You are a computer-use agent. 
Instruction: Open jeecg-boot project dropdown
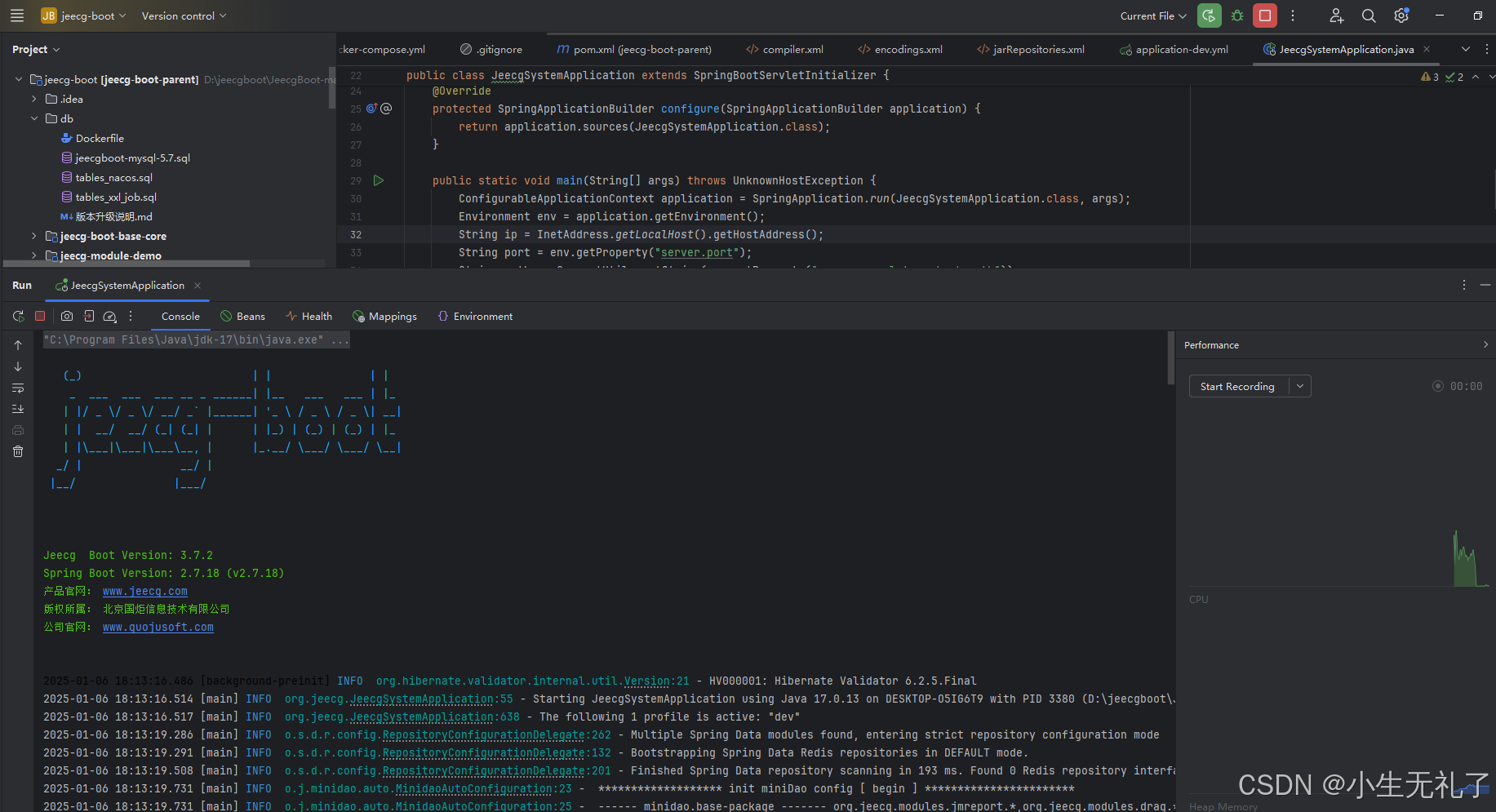[x=84, y=16]
